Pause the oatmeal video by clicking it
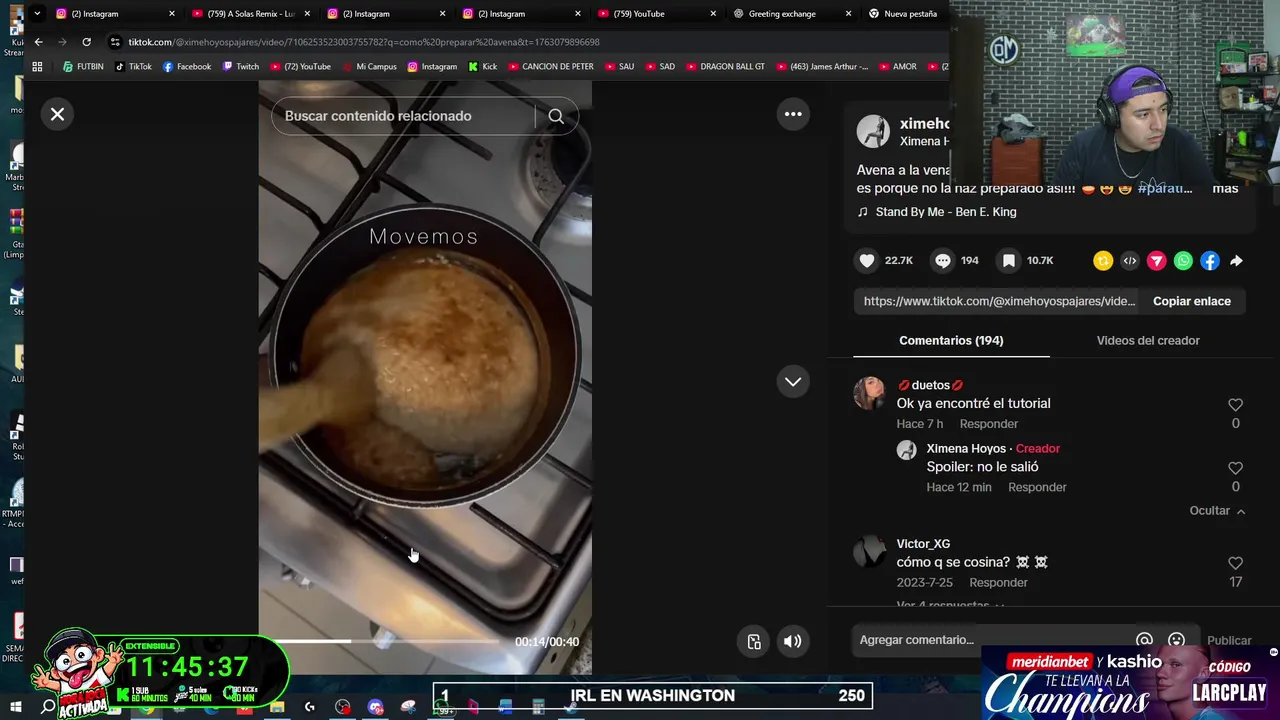 tap(425, 380)
